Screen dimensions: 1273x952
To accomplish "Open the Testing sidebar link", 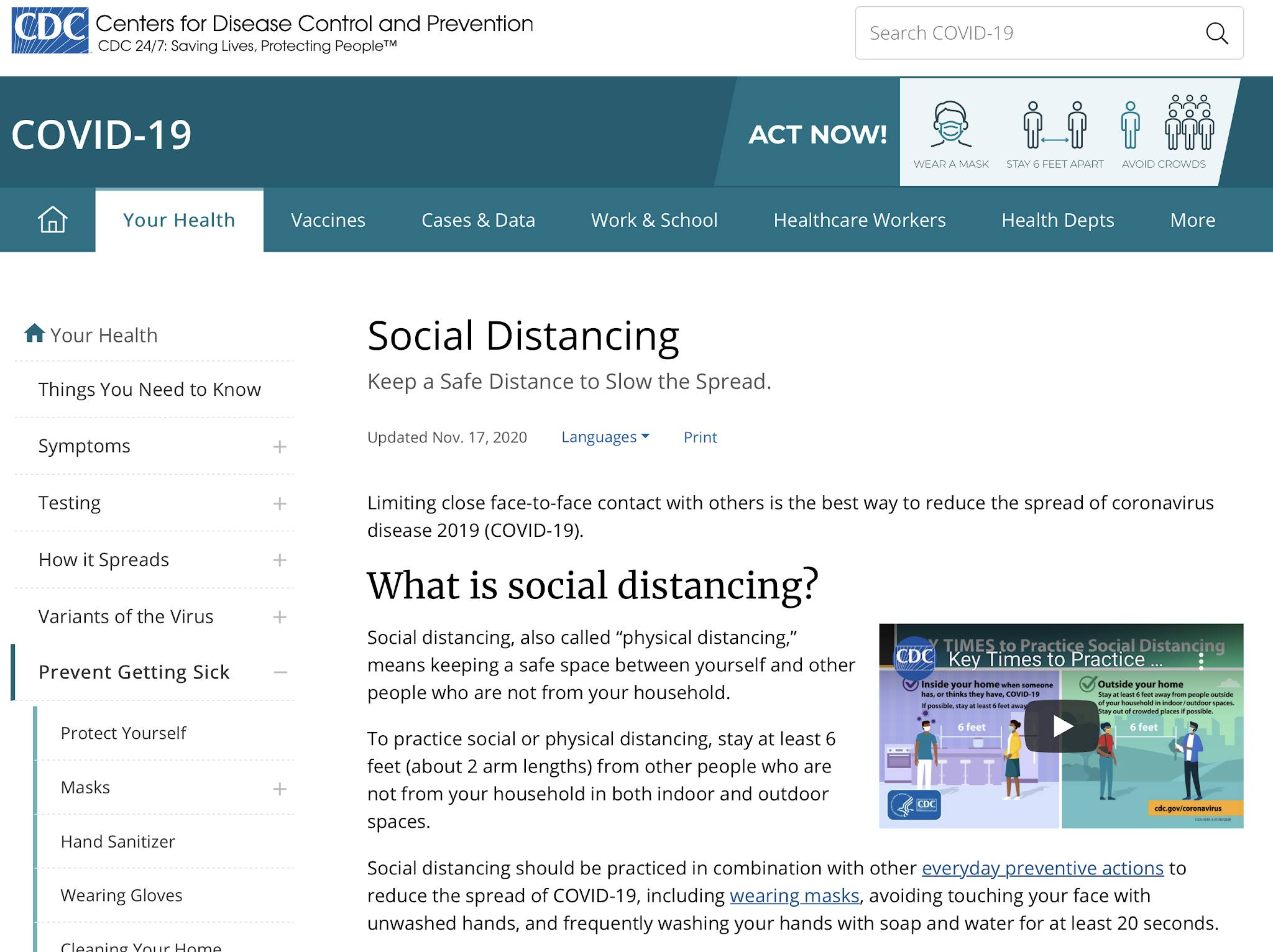I will (70, 503).
